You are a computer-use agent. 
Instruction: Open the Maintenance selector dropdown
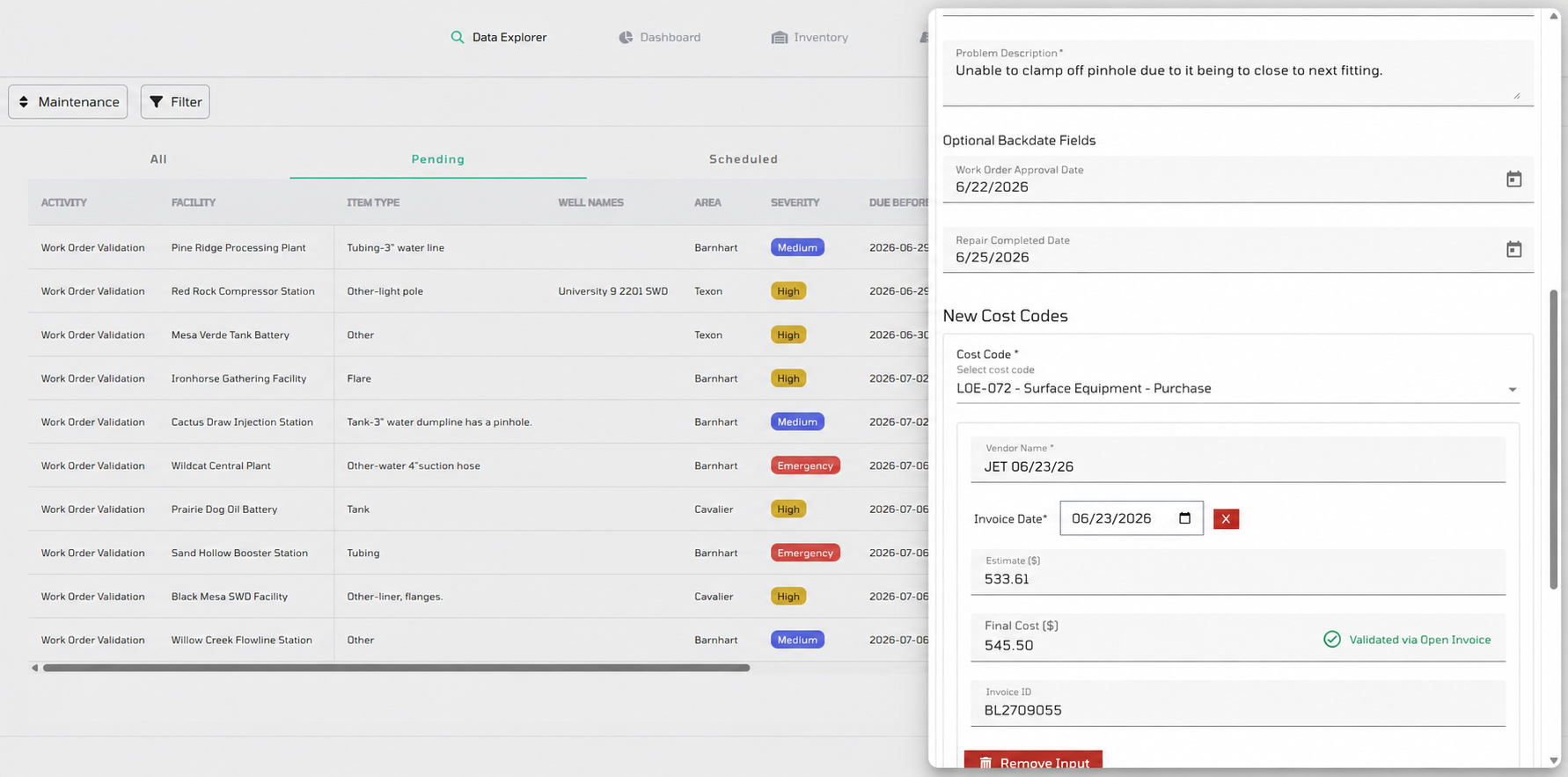tap(68, 102)
